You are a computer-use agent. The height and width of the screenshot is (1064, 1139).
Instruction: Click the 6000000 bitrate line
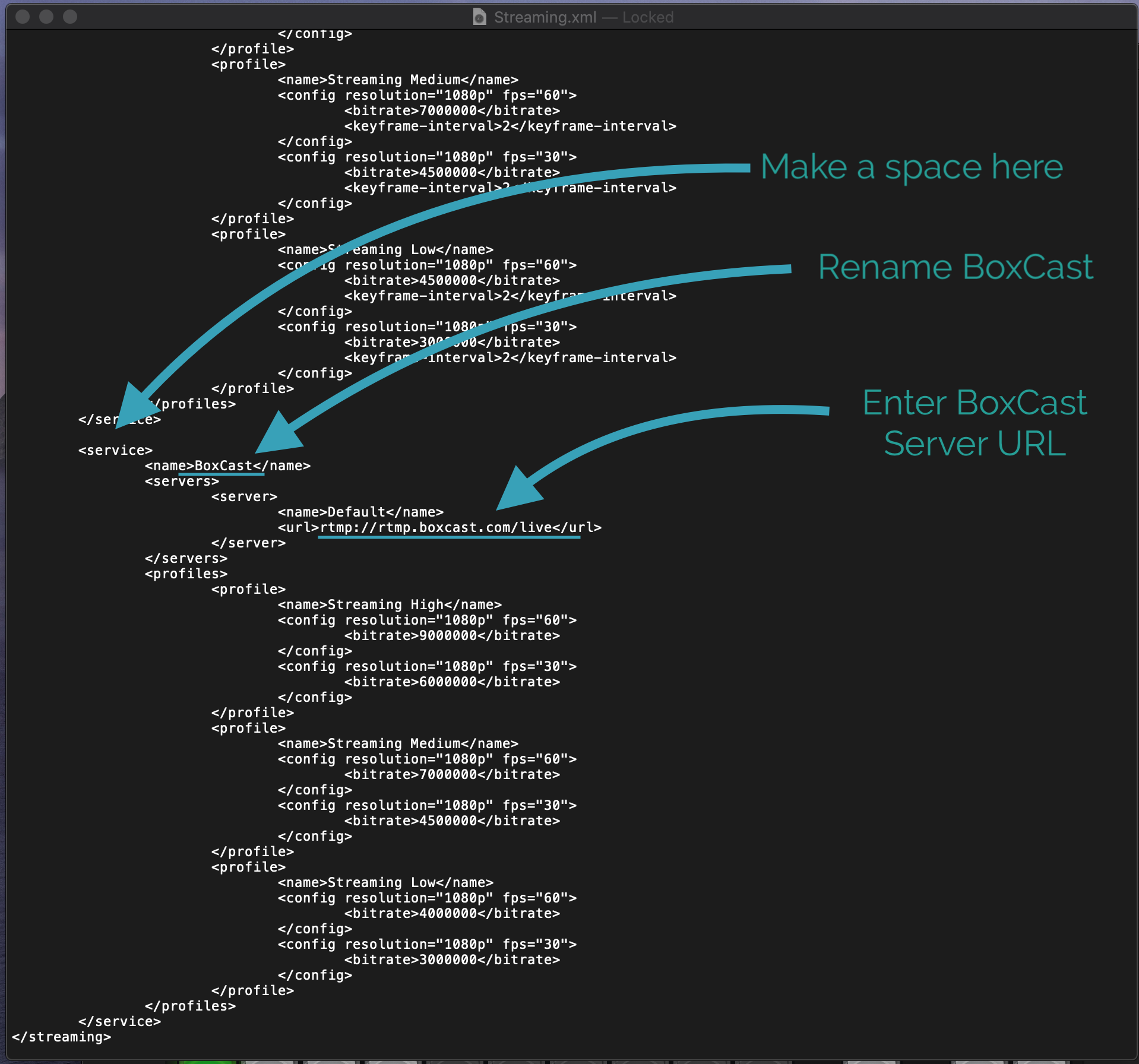(x=451, y=682)
